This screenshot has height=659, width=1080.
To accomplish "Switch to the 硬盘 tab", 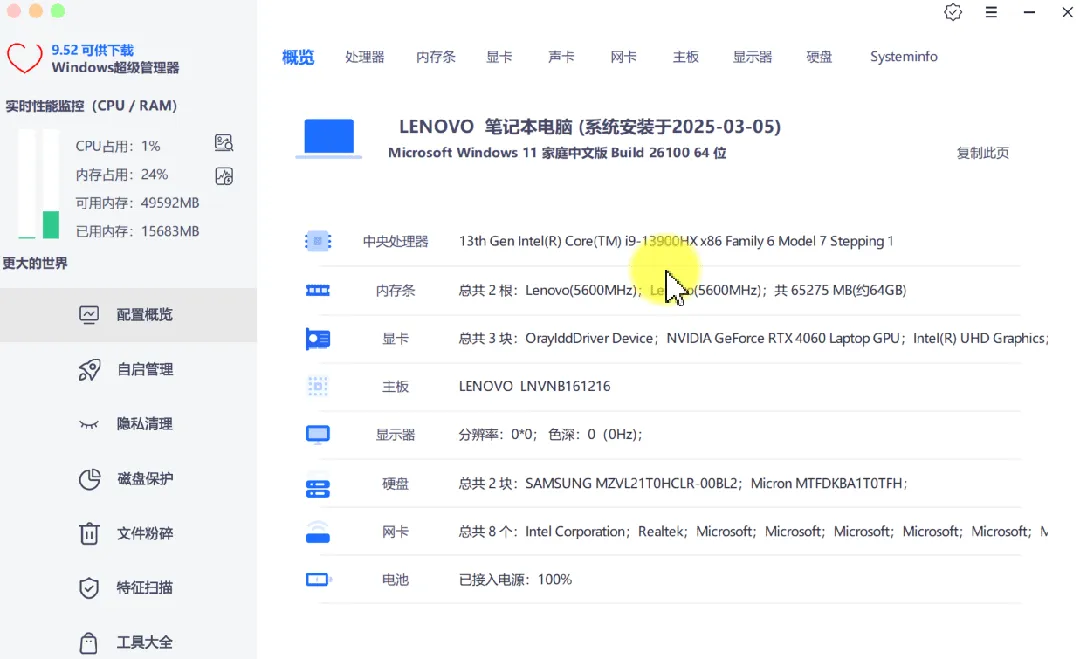I will click(x=820, y=57).
